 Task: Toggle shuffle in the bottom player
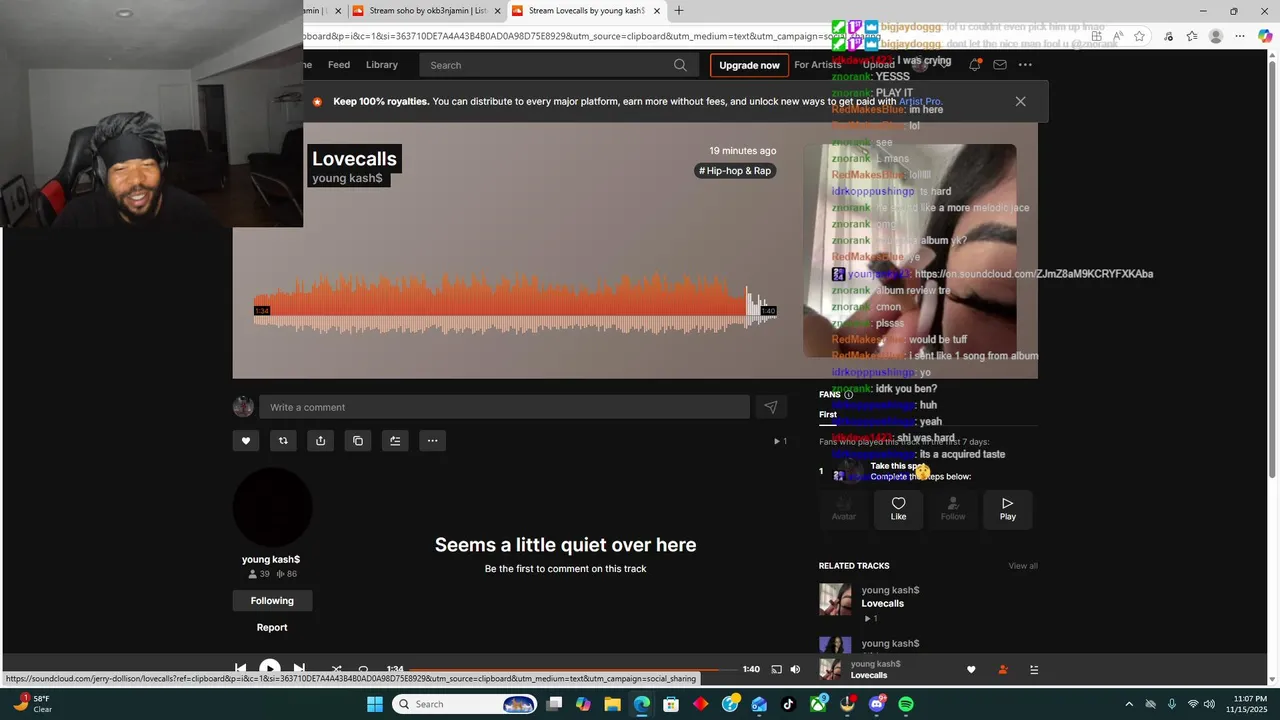click(x=336, y=669)
